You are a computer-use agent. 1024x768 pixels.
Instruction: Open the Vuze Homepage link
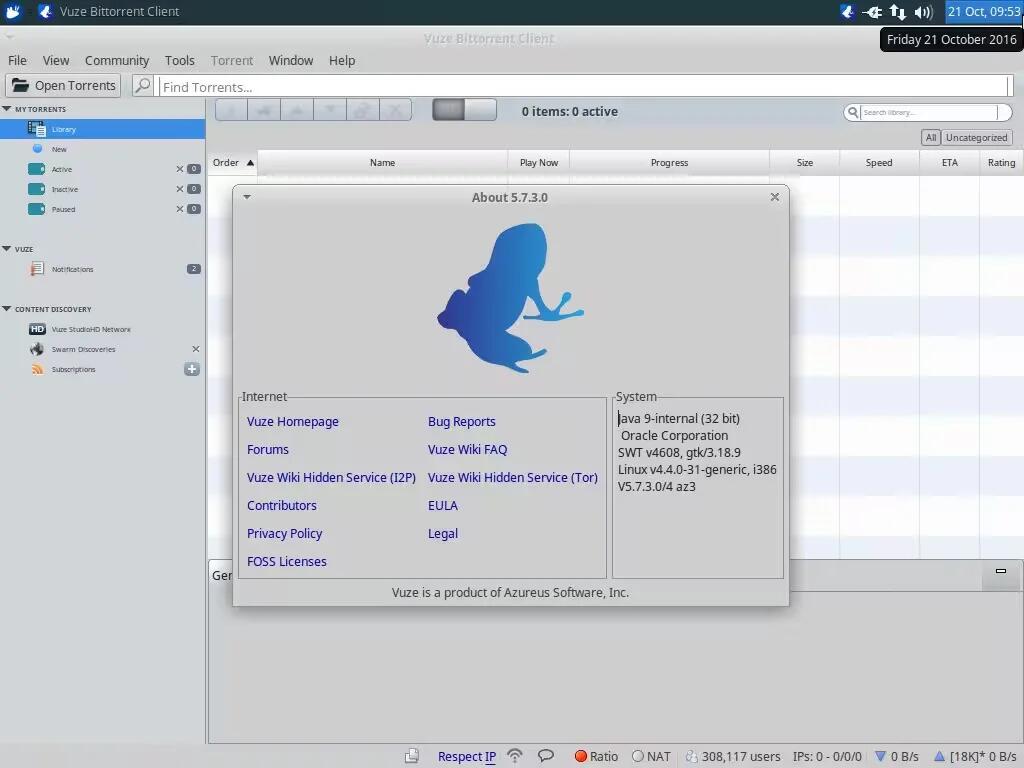[293, 422]
